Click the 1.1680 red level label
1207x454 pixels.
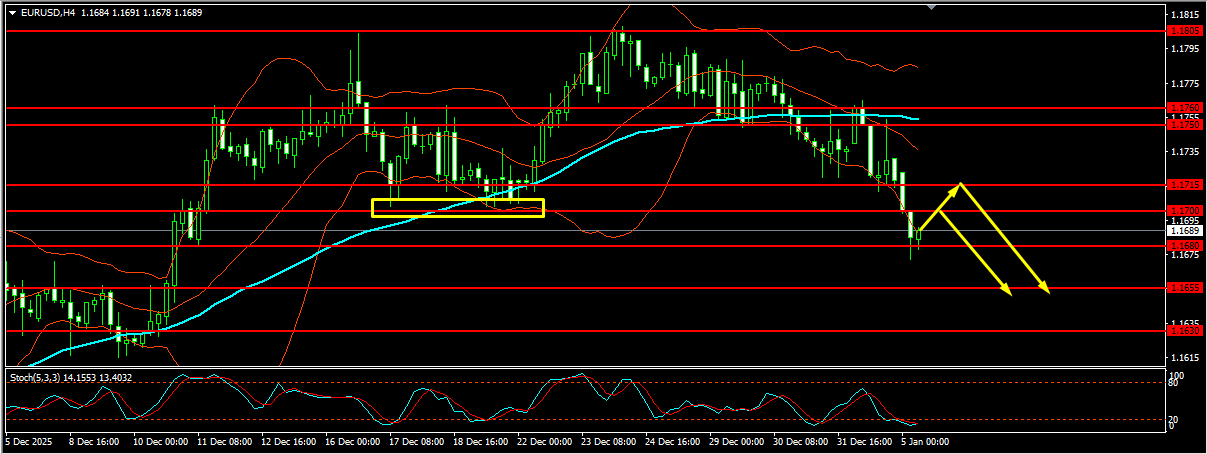tap(1183, 245)
